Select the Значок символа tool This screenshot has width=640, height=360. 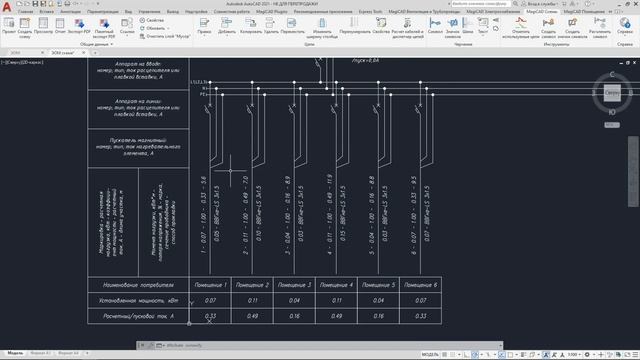452,27
